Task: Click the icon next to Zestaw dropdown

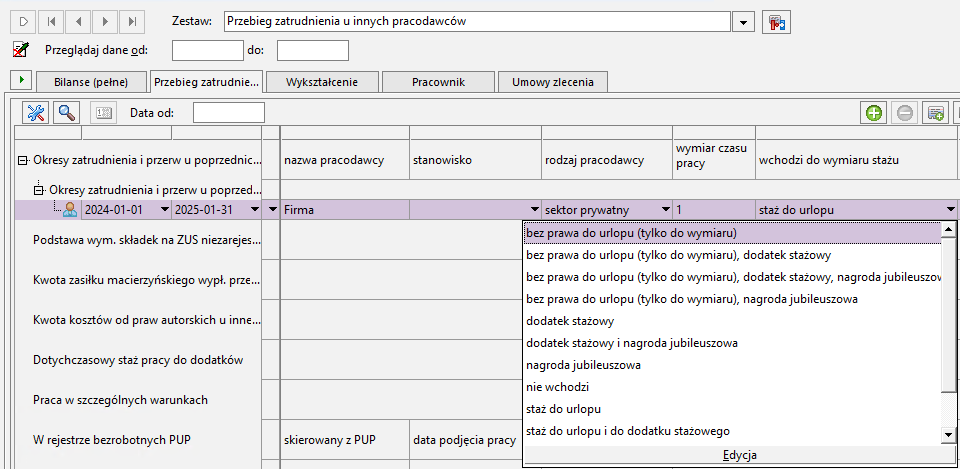Action: pos(776,22)
